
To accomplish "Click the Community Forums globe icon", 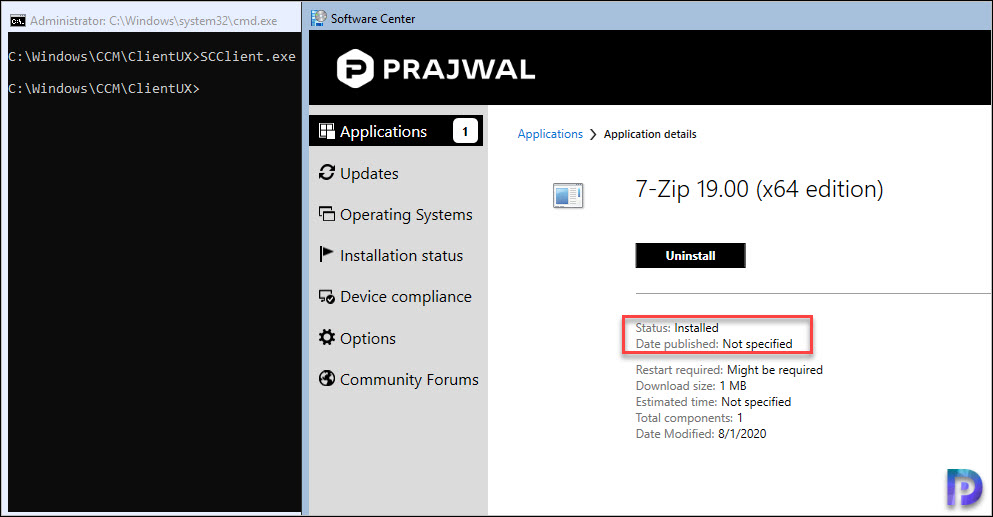I will 327,378.
